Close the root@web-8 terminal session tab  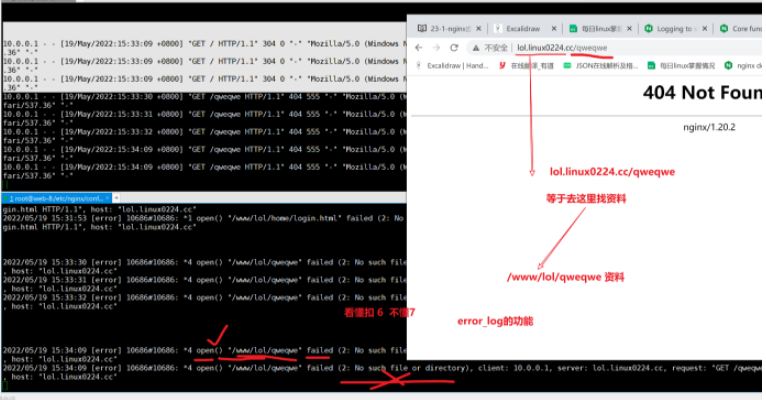click(x=109, y=198)
